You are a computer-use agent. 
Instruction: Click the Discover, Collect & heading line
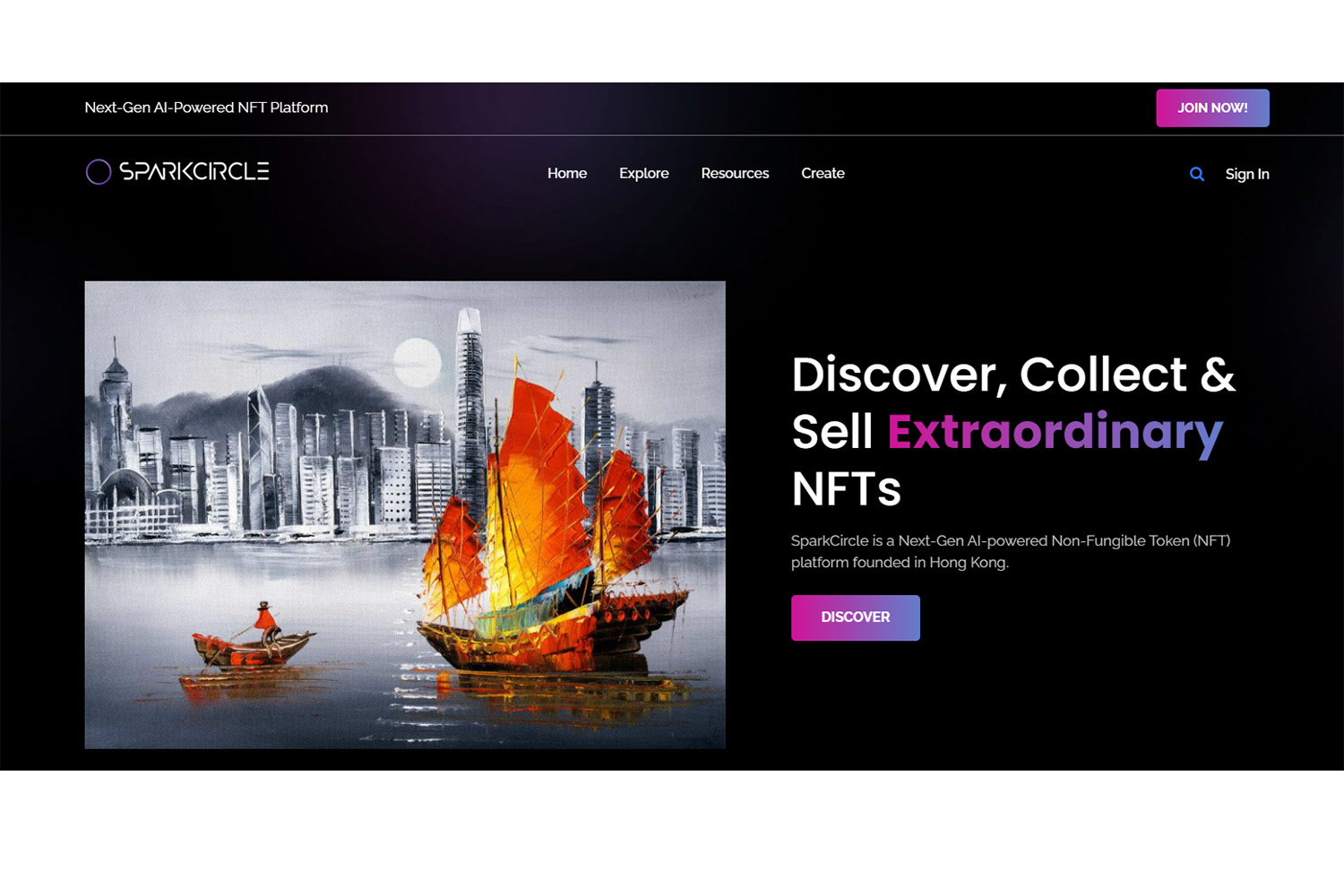pos(1013,375)
